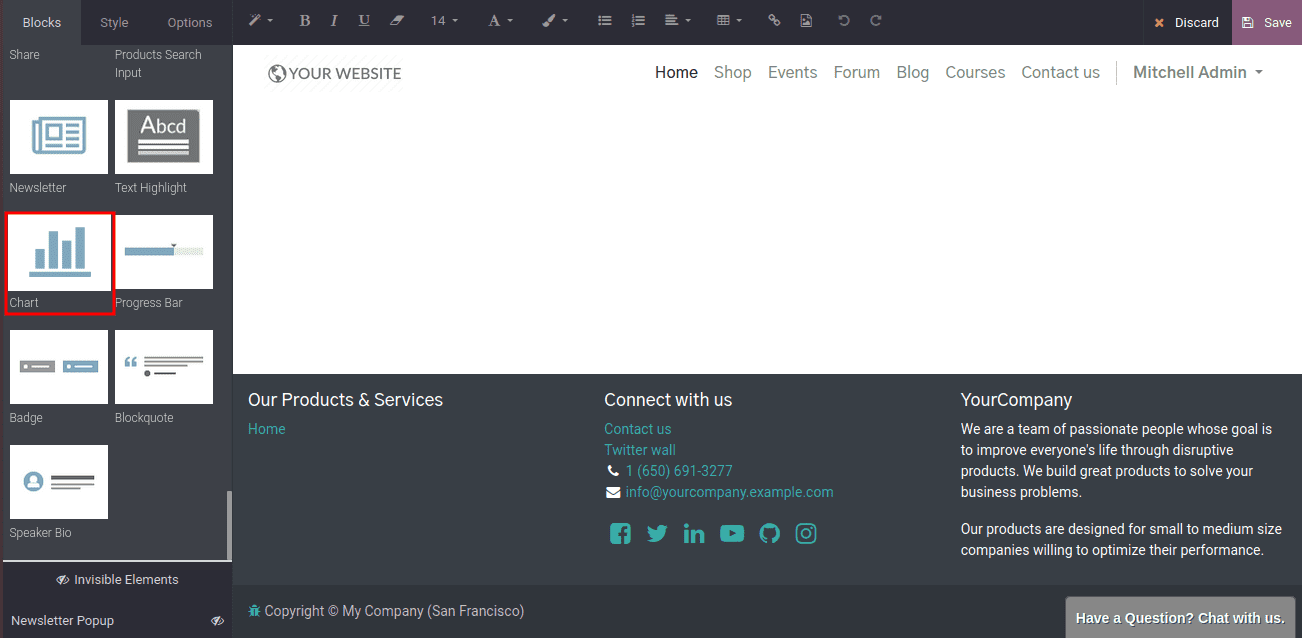The width and height of the screenshot is (1302, 638).
Task: Click the sidebar blocks scrollbar
Action: tap(229, 526)
